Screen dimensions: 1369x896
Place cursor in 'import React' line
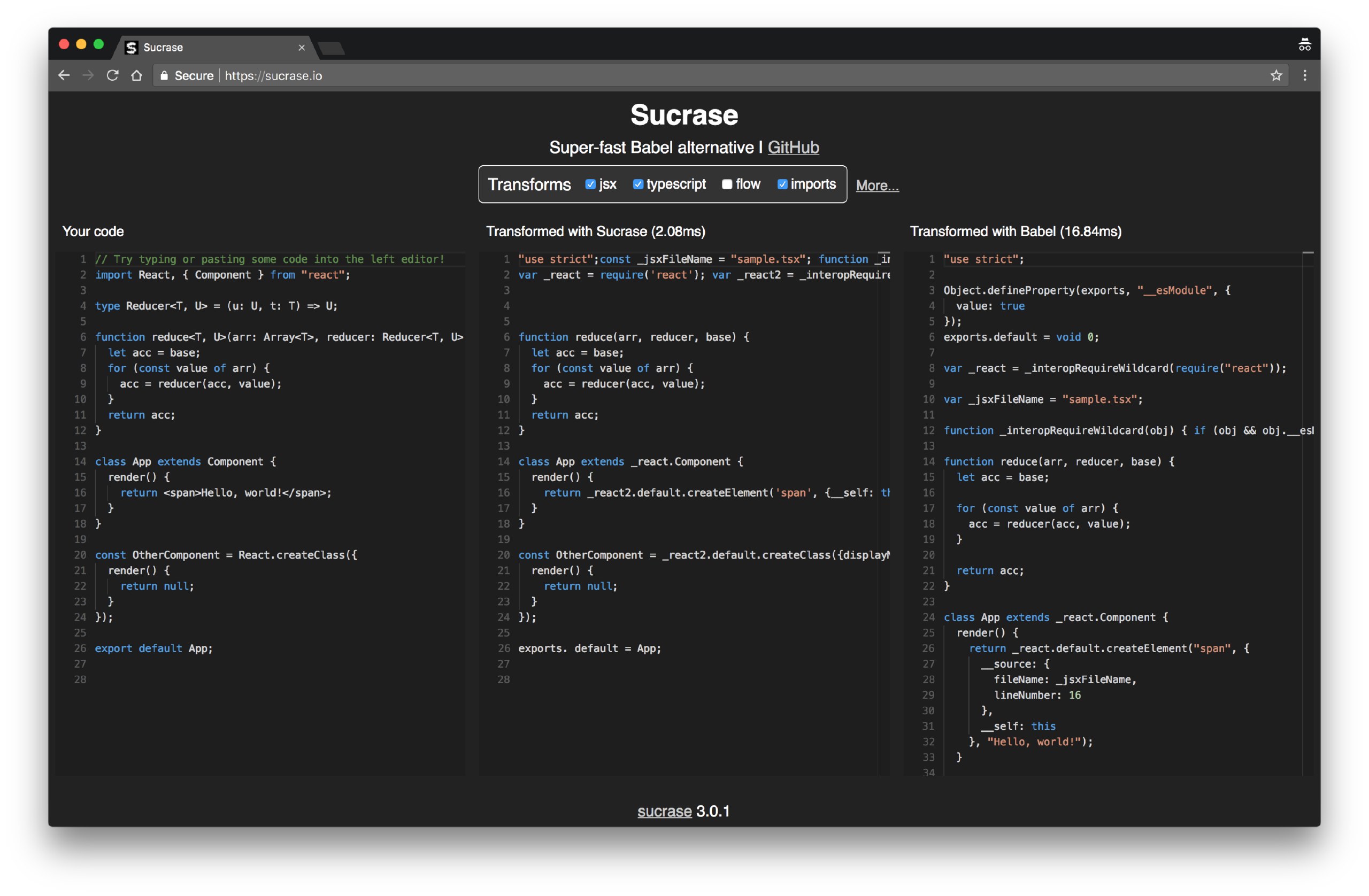click(x=222, y=275)
